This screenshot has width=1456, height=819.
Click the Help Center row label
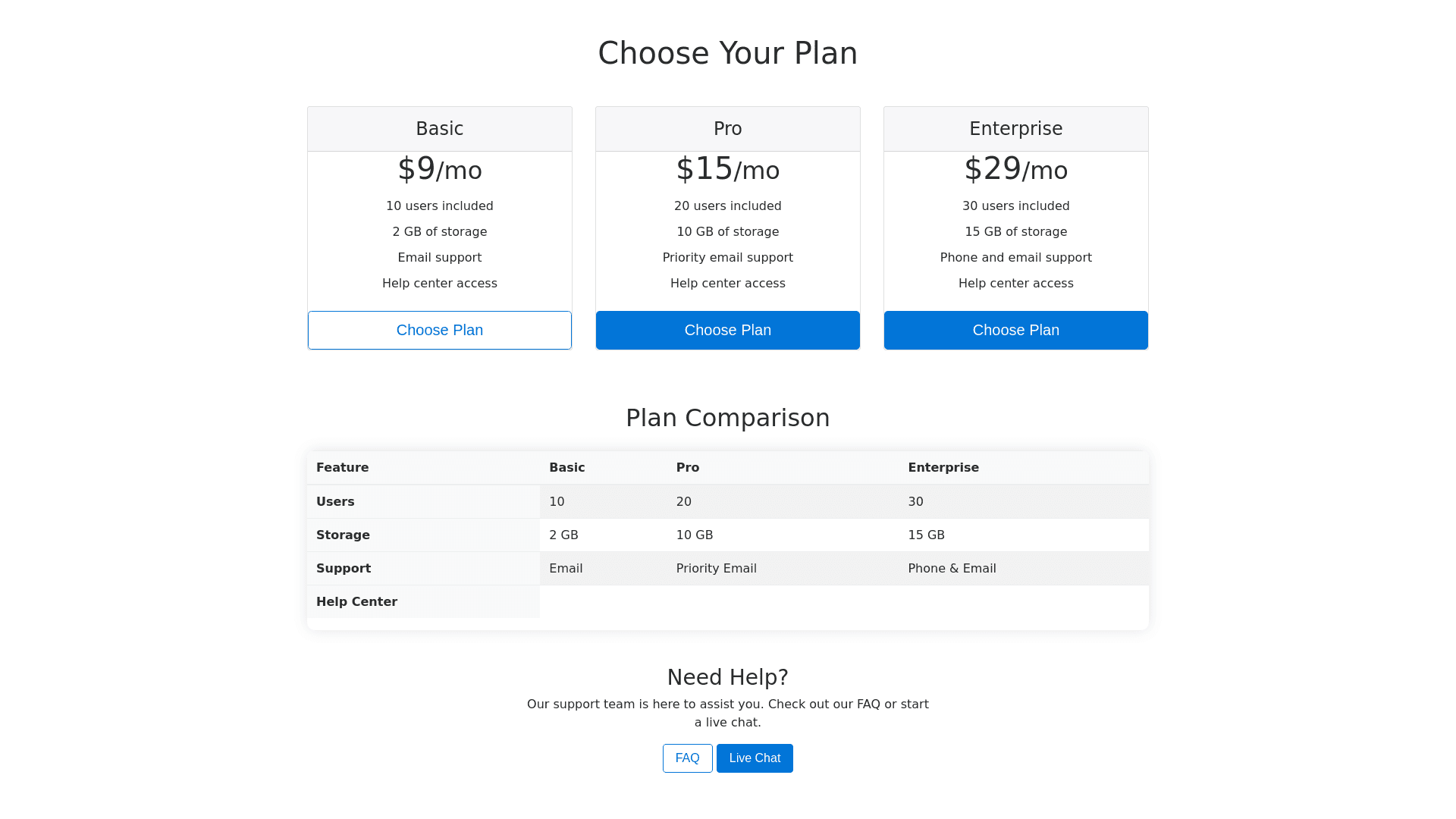tap(356, 602)
